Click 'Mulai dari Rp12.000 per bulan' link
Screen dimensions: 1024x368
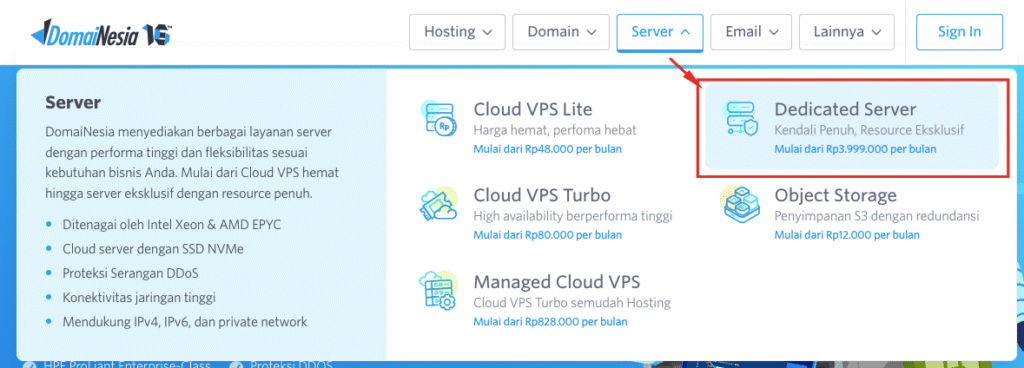click(847, 235)
